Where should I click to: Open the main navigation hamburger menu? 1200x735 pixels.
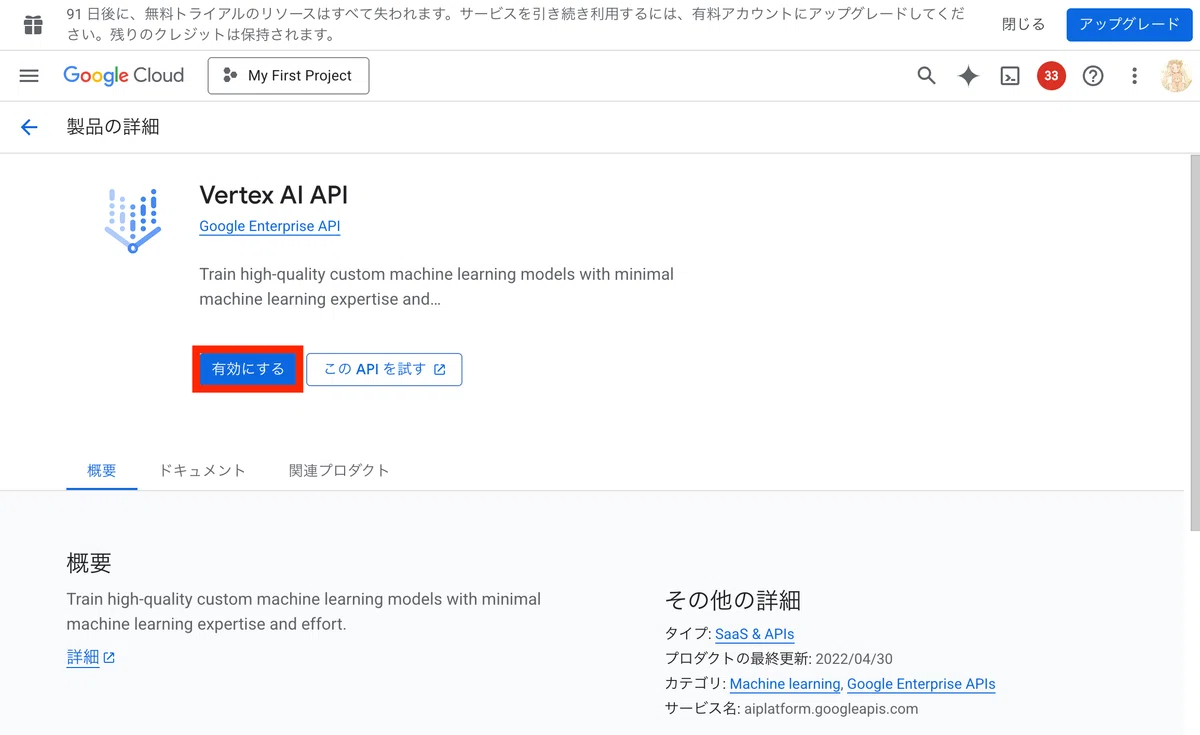coord(29,76)
